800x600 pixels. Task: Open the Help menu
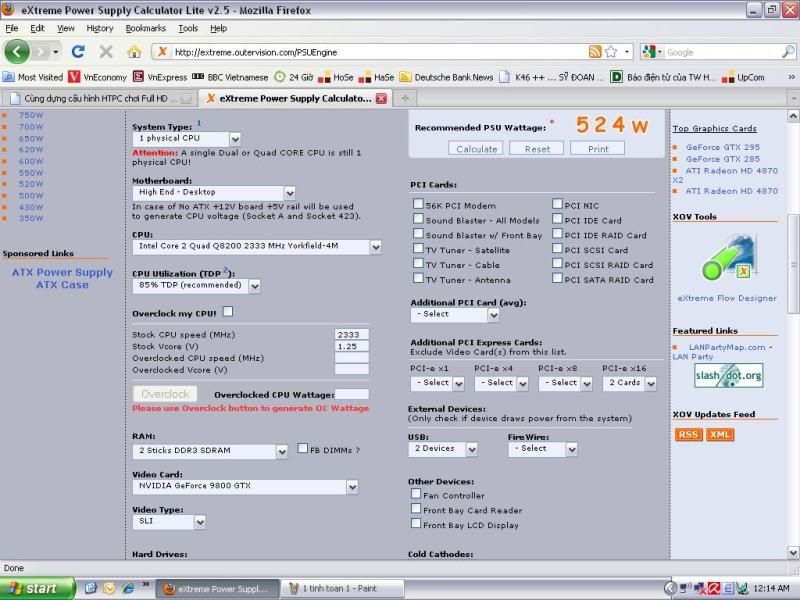pos(218,29)
